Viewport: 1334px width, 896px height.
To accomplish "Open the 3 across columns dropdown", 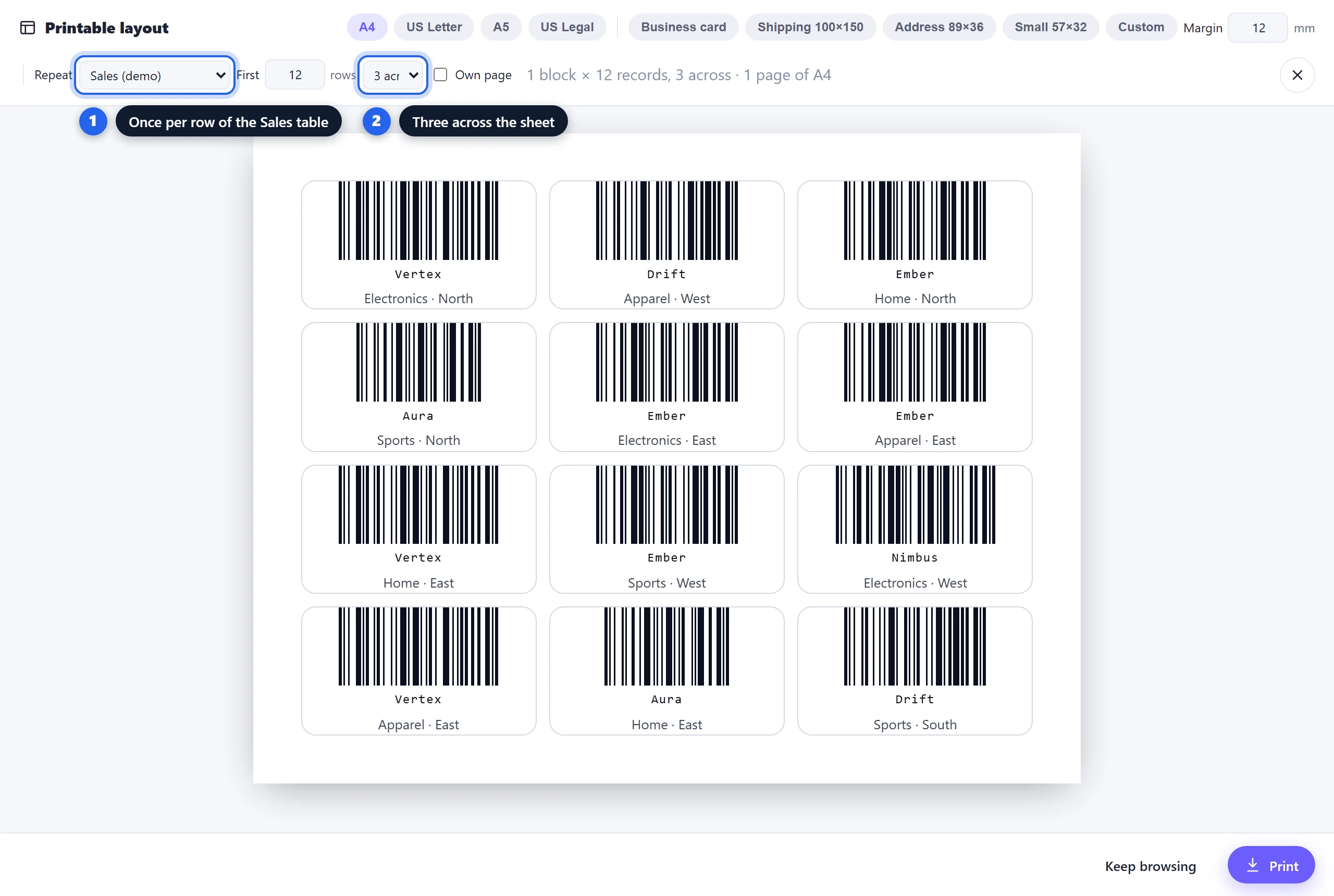I will point(393,75).
